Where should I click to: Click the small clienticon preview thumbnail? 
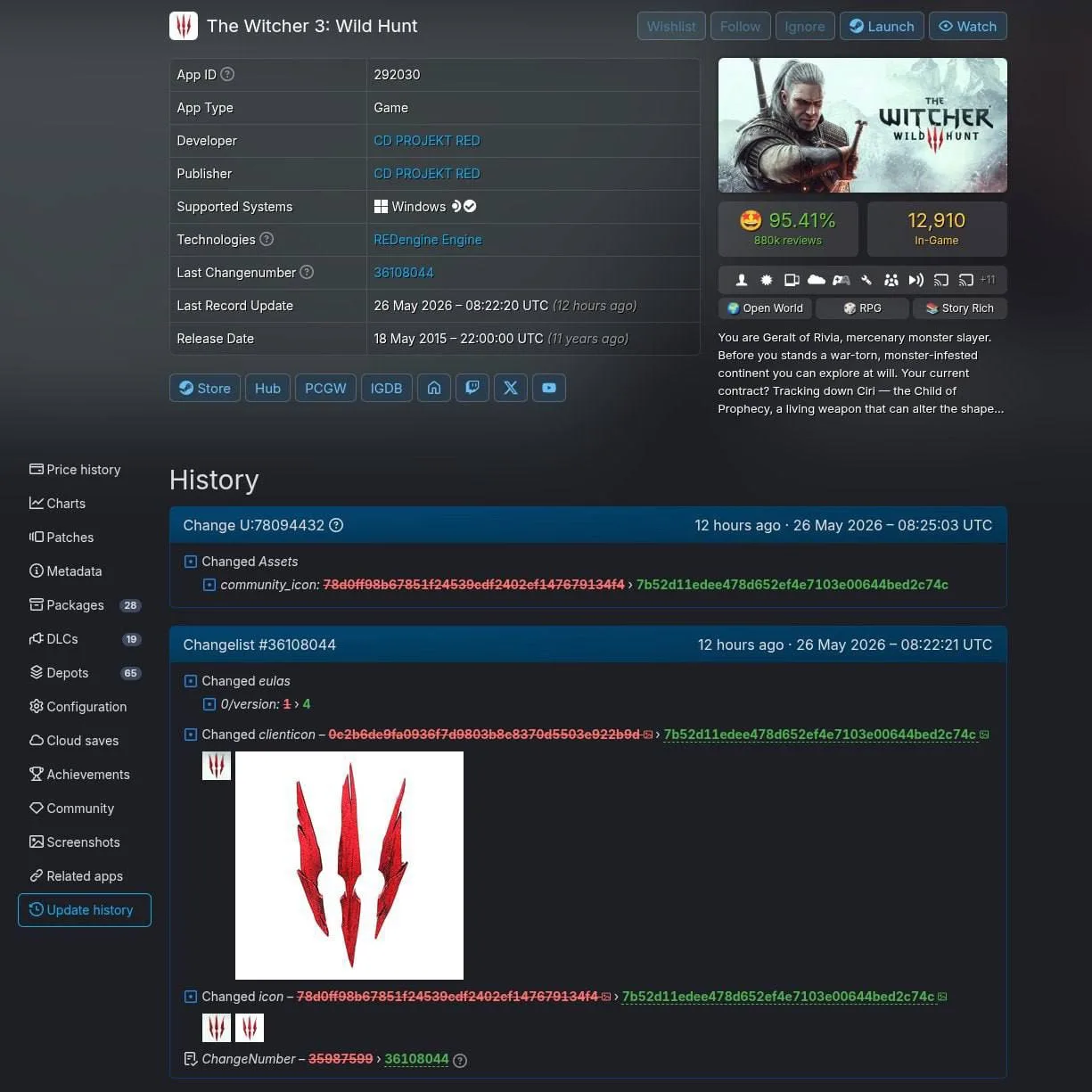[217, 766]
